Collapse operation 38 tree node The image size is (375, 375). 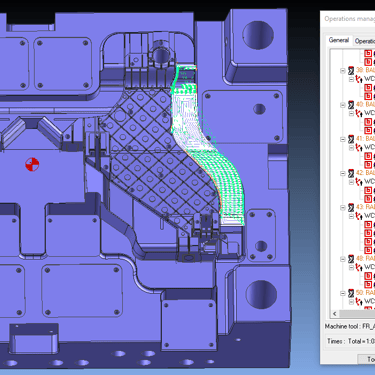point(343,71)
